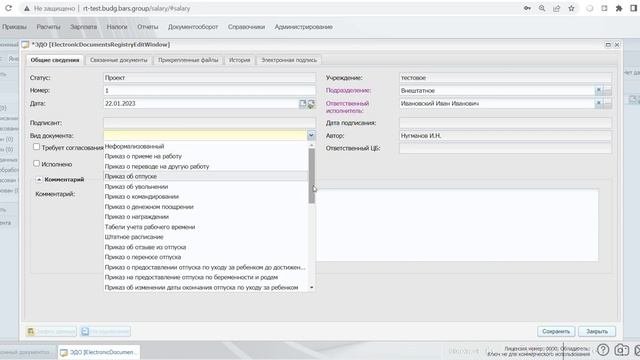Open the Администрирование menu
Screen dimensions: 640x360
[303, 27]
